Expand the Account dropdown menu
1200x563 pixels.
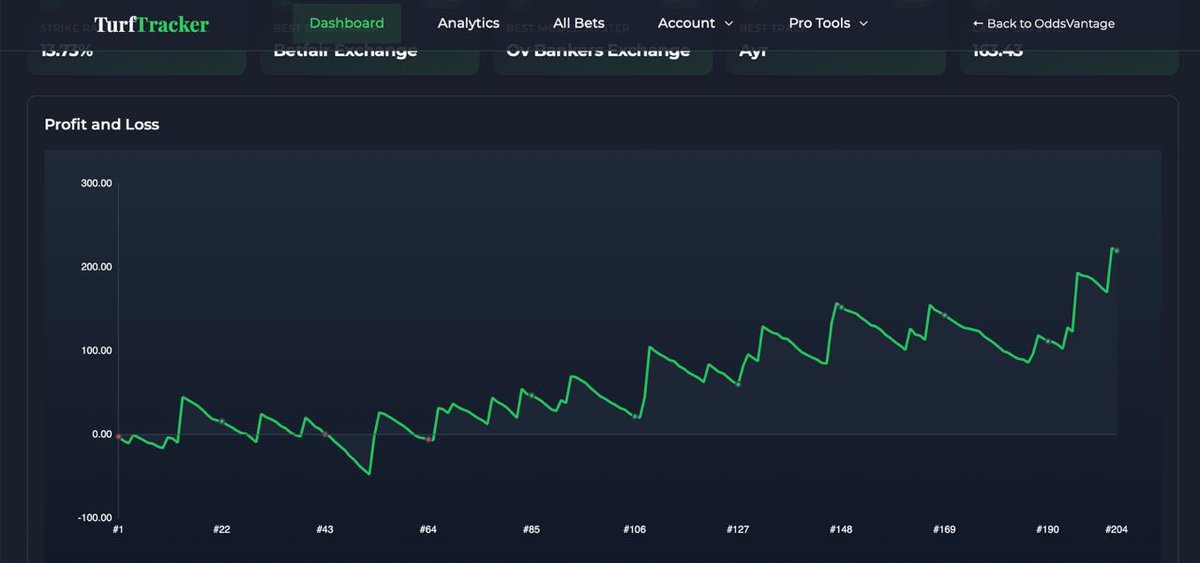tap(695, 23)
